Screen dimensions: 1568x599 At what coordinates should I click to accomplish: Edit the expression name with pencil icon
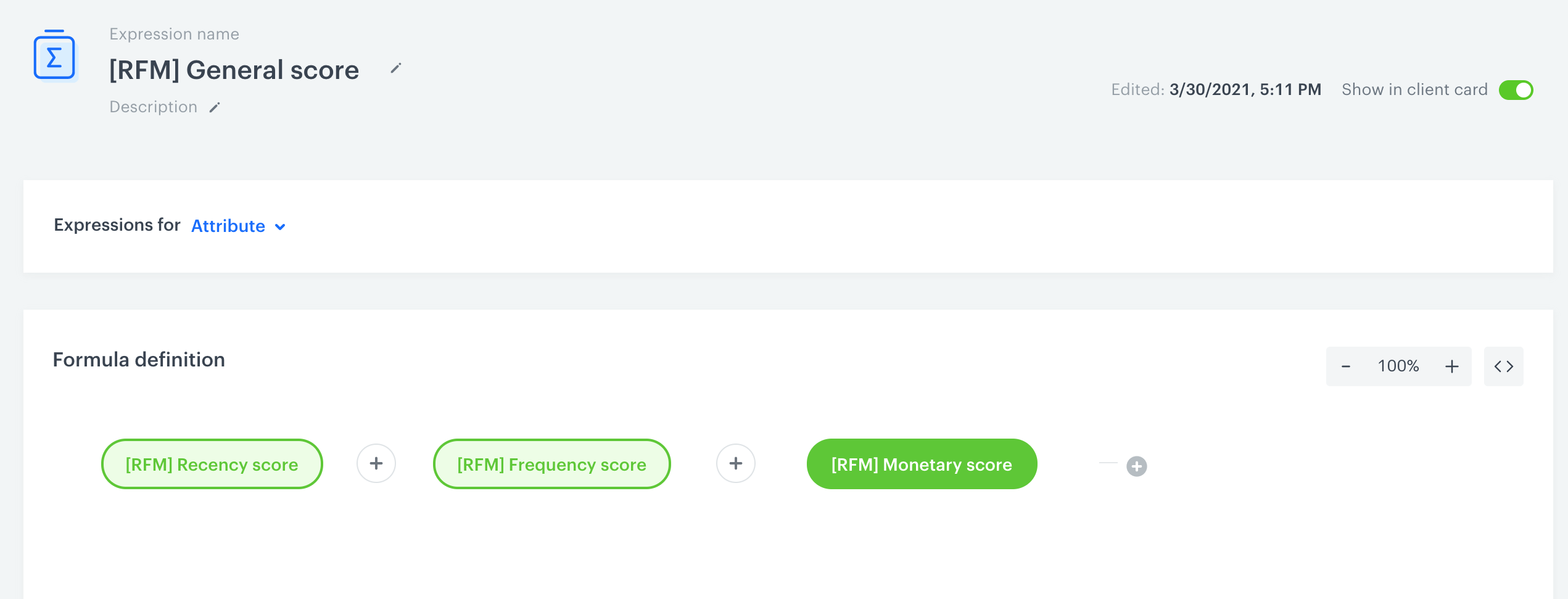pos(396,68)
